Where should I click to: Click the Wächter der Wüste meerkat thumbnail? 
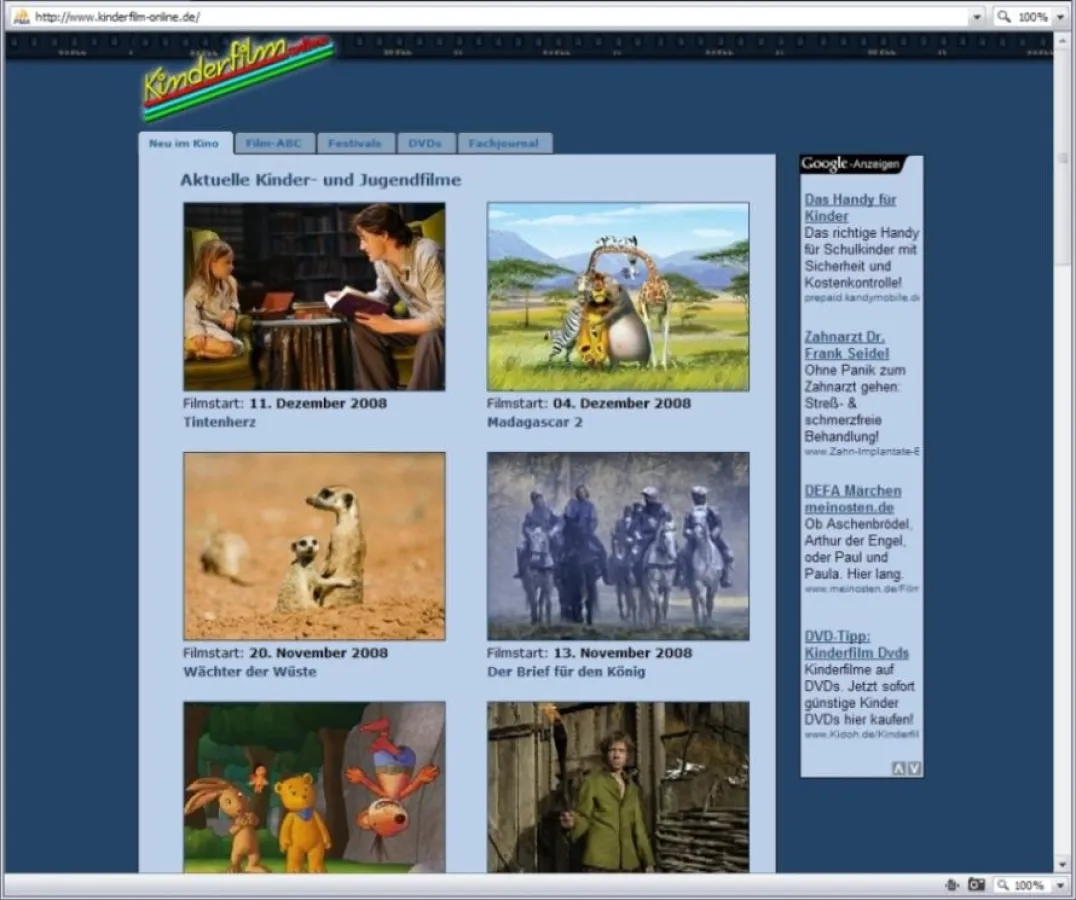coord(314,546)
